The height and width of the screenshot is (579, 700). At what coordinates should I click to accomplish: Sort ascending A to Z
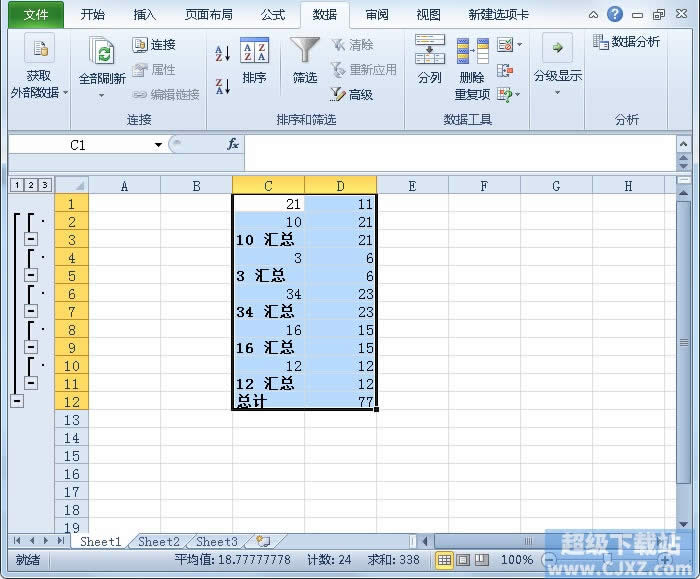coord(222,53)
